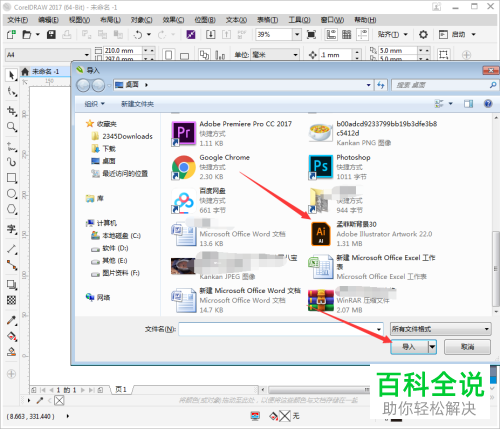Click the search 桌面 field
The height and width of the screenshot is (429, 500).
point(445,85)
